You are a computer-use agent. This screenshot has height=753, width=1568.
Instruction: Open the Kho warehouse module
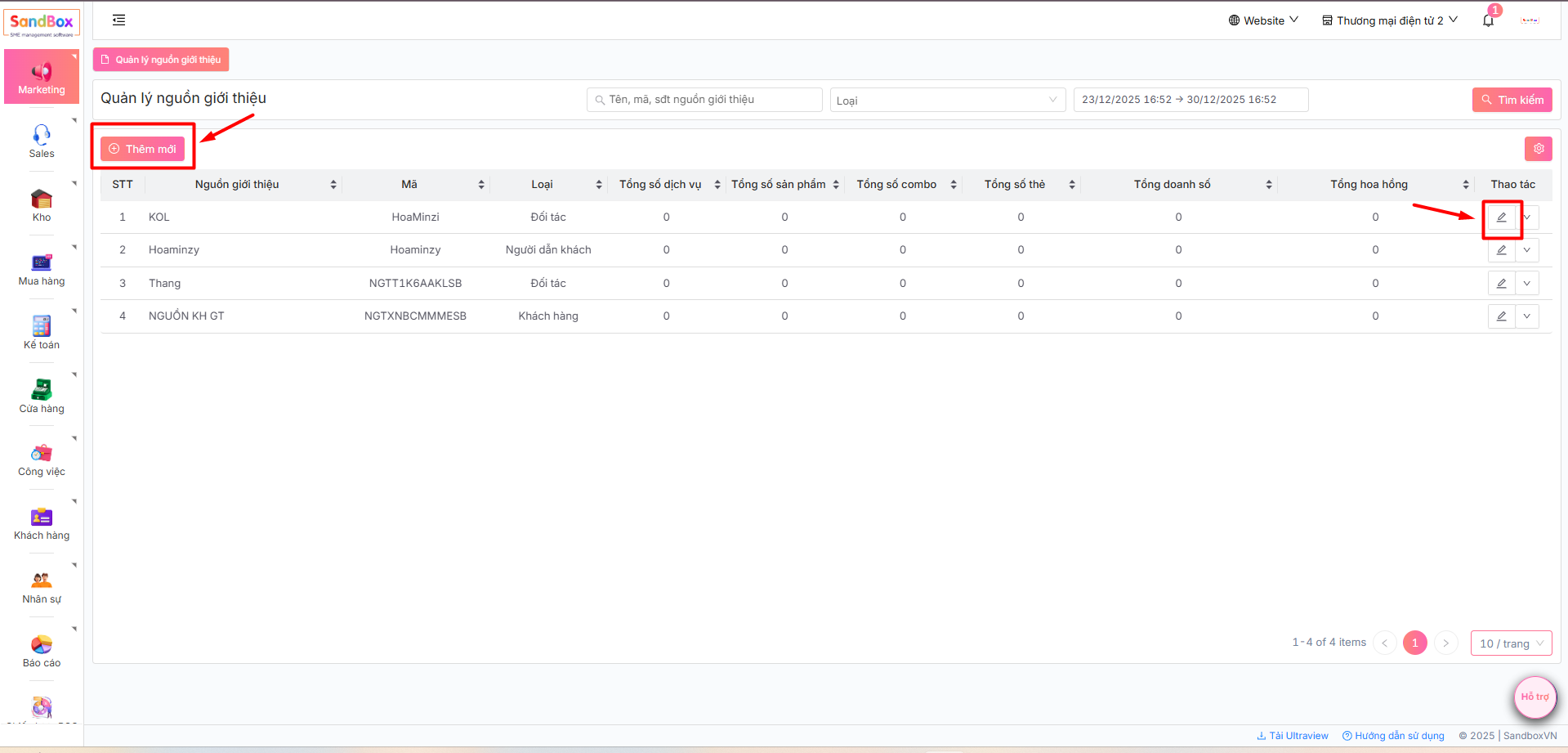[x=42, y=204]
